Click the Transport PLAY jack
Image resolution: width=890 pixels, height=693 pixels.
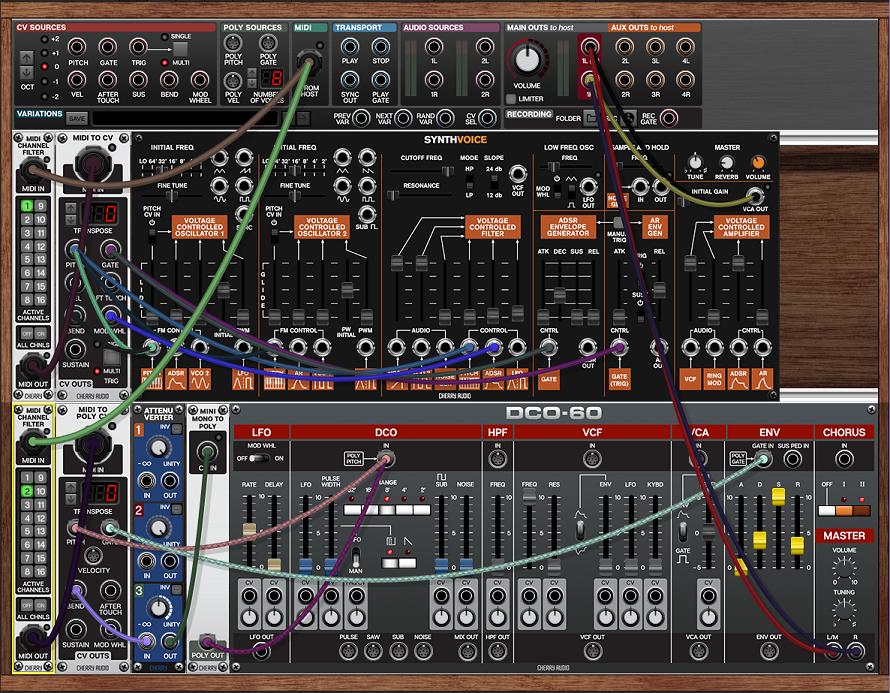point(350,47)
